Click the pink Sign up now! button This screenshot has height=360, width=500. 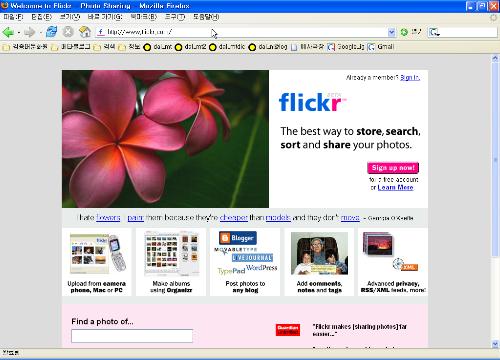[393, 168]
